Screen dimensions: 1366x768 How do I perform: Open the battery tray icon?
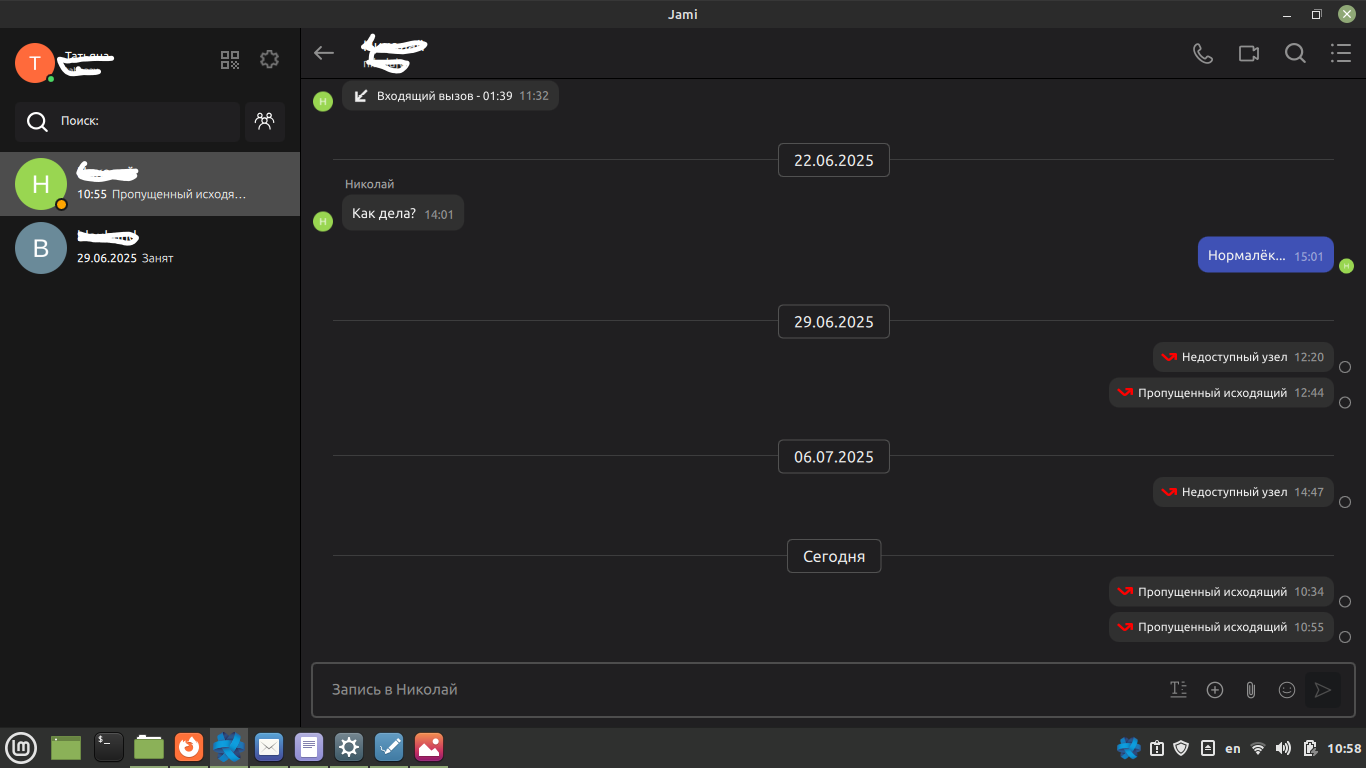(x=1309, y=748)
